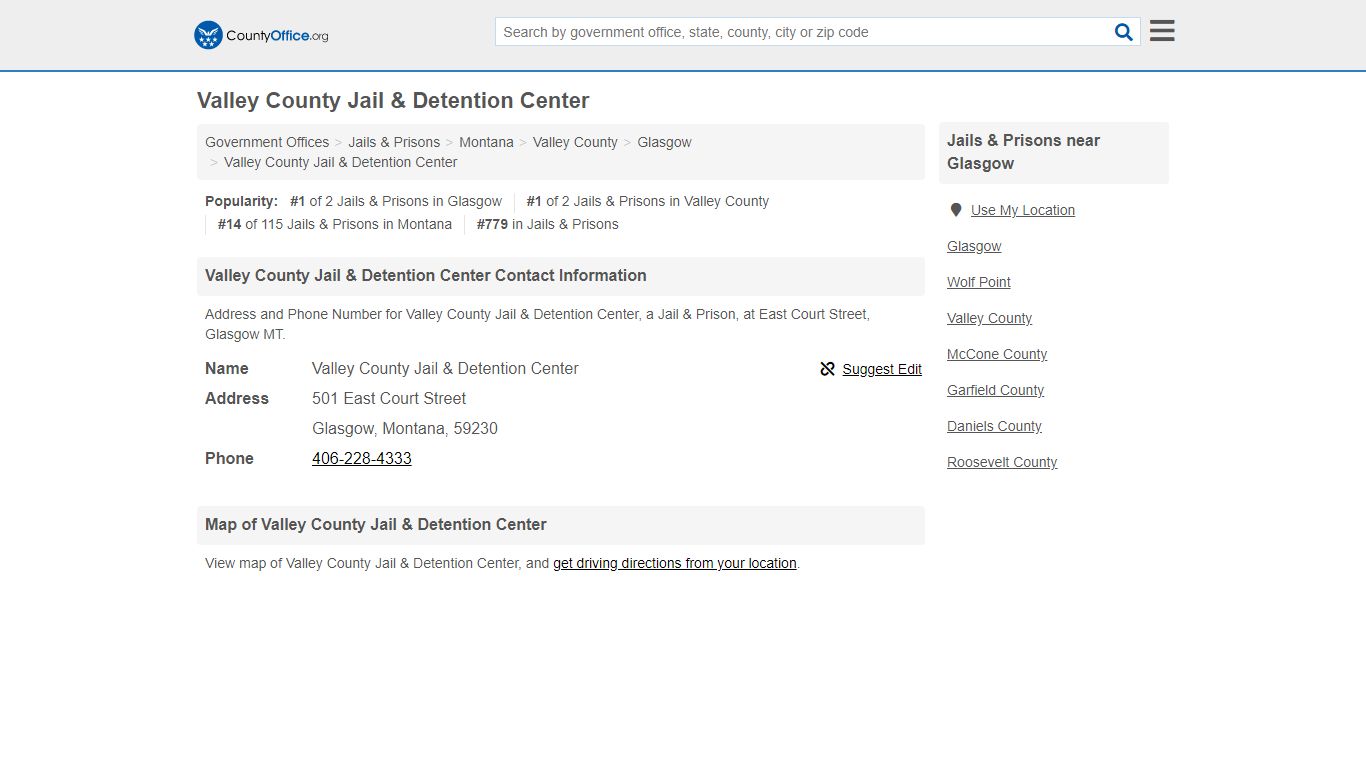Open McCone County sidebar link
This screenshot has width=1366, height=768.
[x=997, y=354]
